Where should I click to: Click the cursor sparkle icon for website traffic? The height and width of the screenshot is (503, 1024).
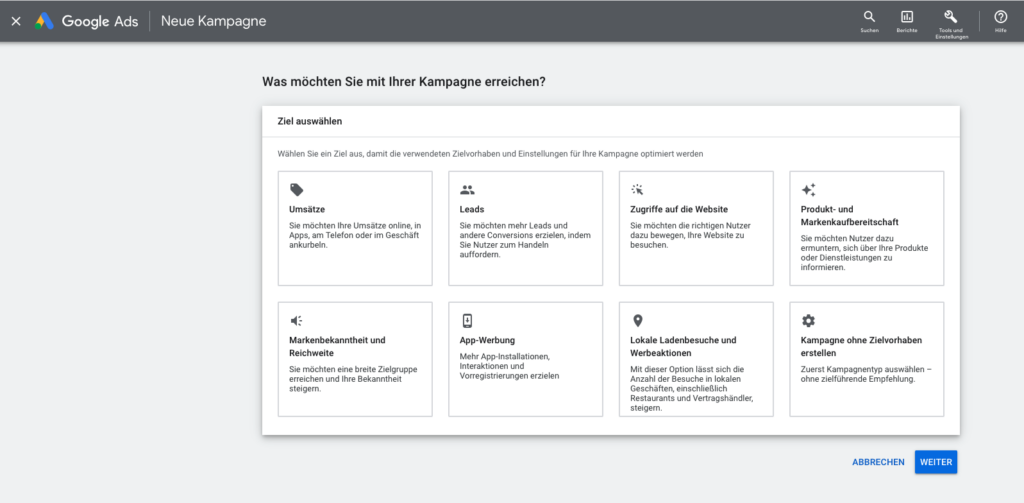coord(638,189)
